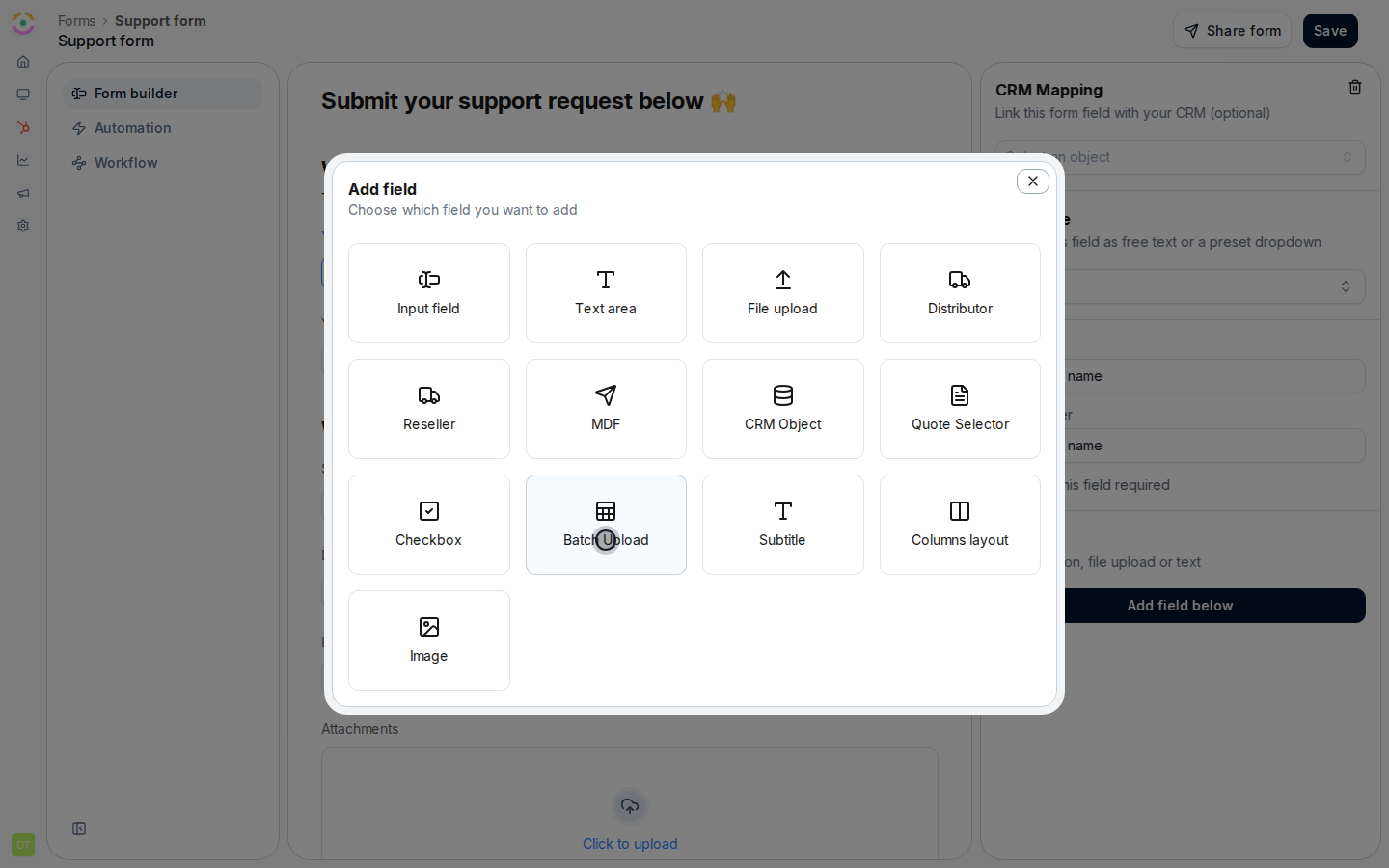Close the Add field dialog
Image resolution: width=1389 pixels, height=868 pixels.
tap(1032, 181)
